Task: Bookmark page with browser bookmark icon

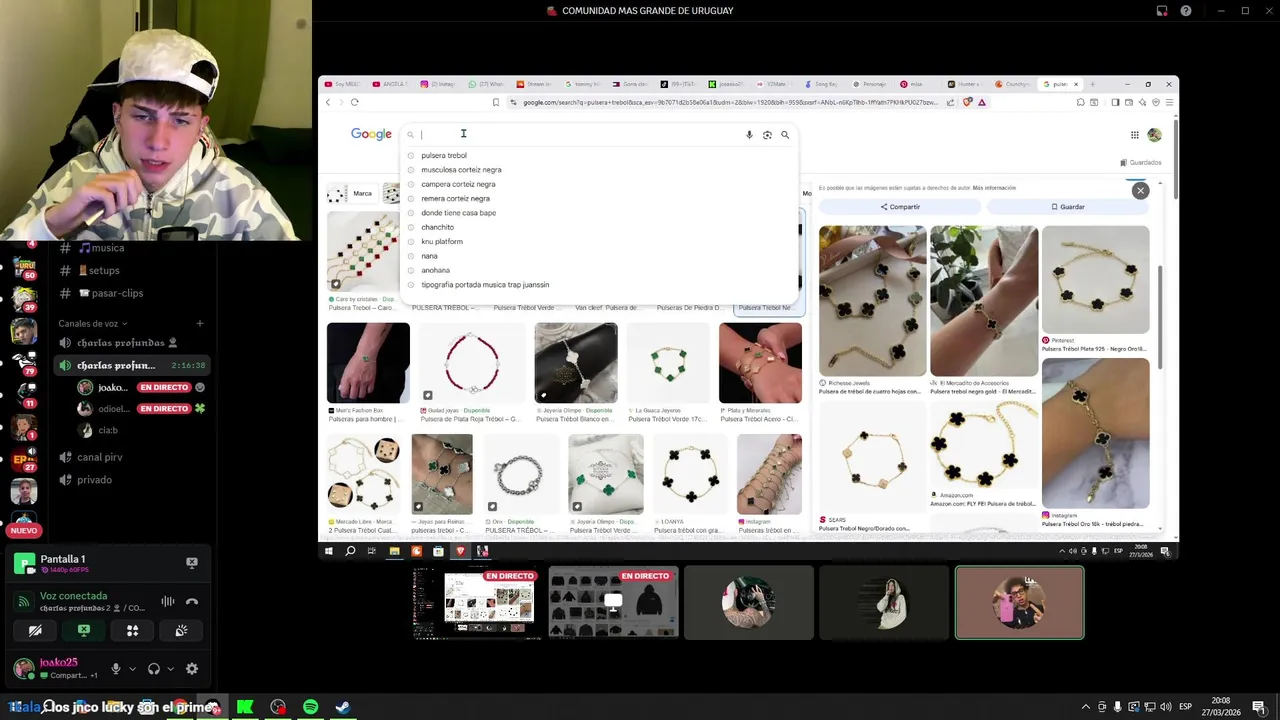Action: pyautogui.click(x=496, y=102)
